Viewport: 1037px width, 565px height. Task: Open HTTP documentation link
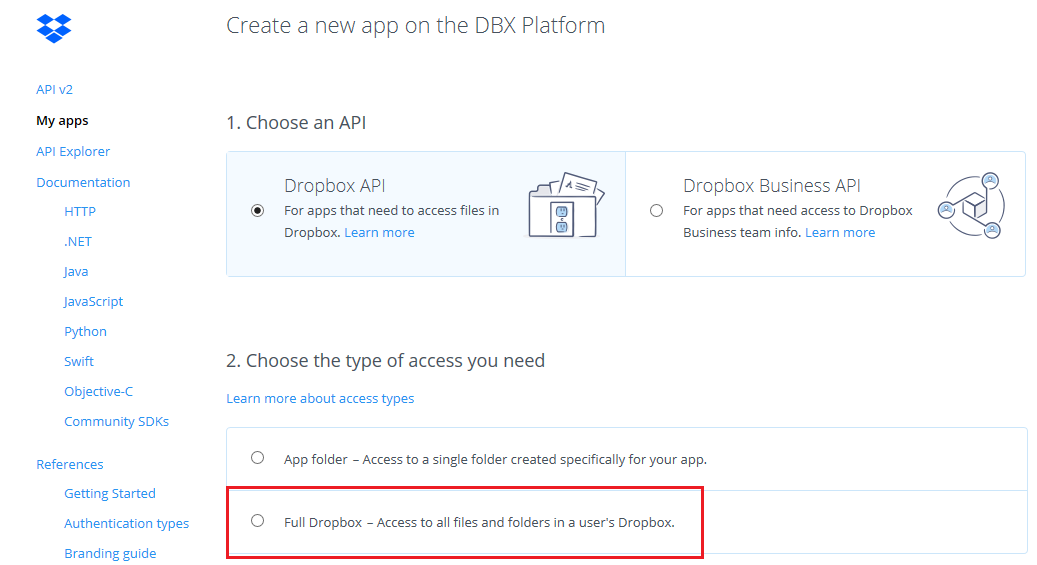pyautogui.click(x=80, y=212)
